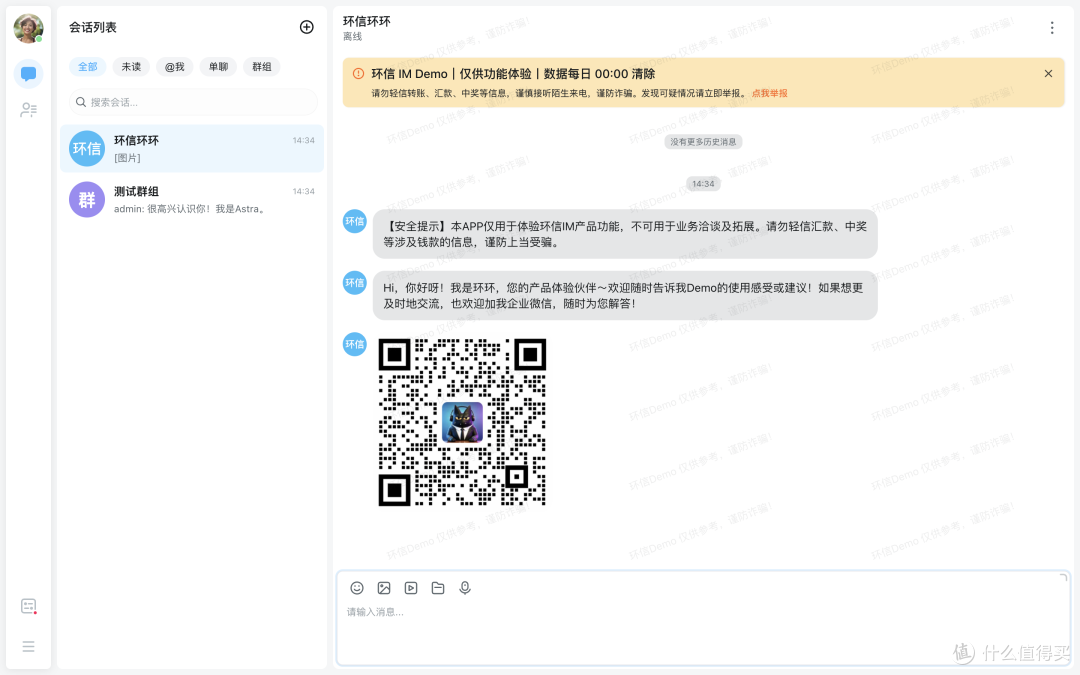Click the warning icon in the banner

point(358,74)
